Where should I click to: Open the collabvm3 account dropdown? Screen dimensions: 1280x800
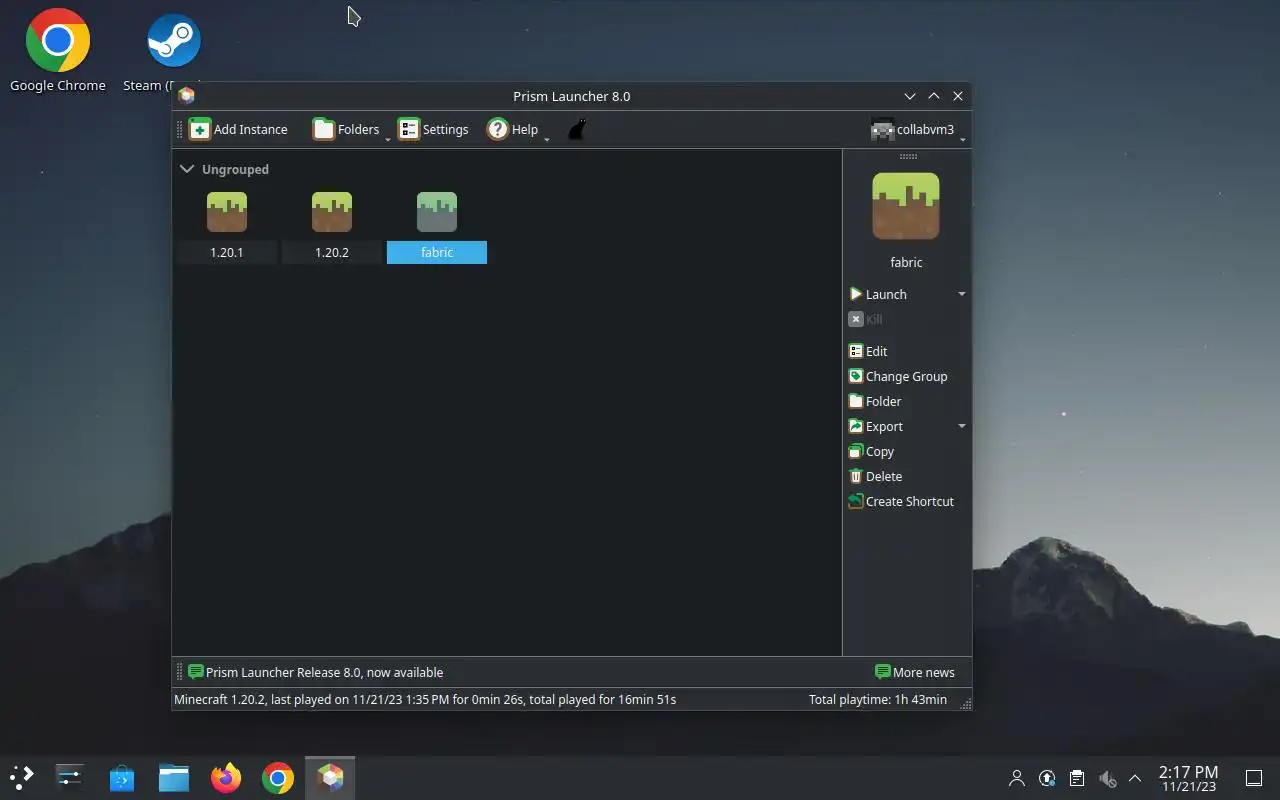[918, 129]
